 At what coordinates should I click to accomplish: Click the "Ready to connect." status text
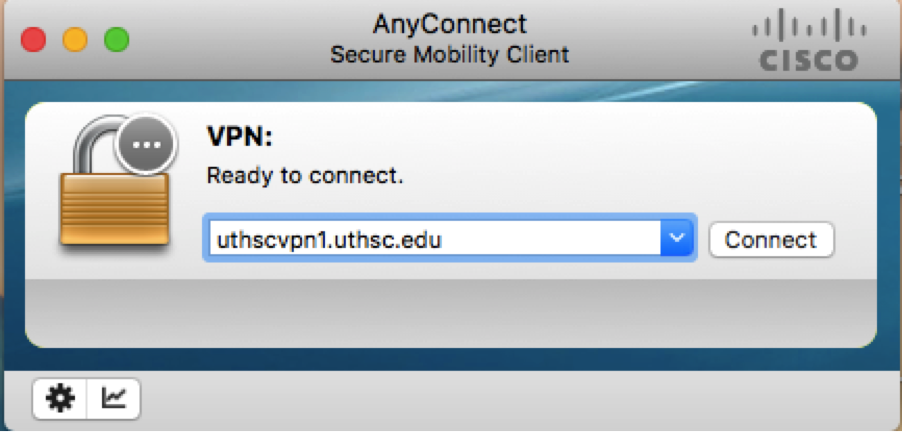304,177
